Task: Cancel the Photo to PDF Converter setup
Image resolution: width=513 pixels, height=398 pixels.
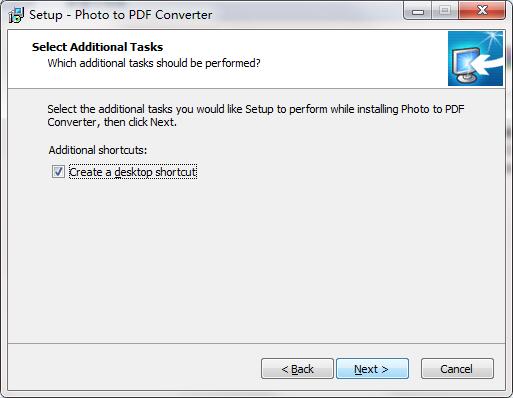Action: [x=457, y=369]
